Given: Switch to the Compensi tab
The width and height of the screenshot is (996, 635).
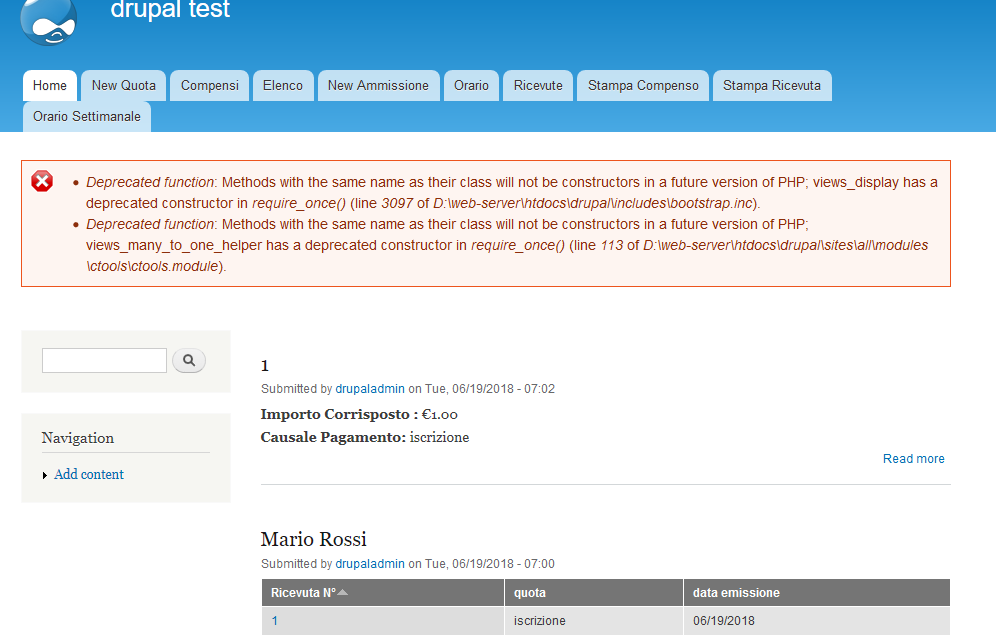Looking at the screenshot, I should (x=210, y=86).
